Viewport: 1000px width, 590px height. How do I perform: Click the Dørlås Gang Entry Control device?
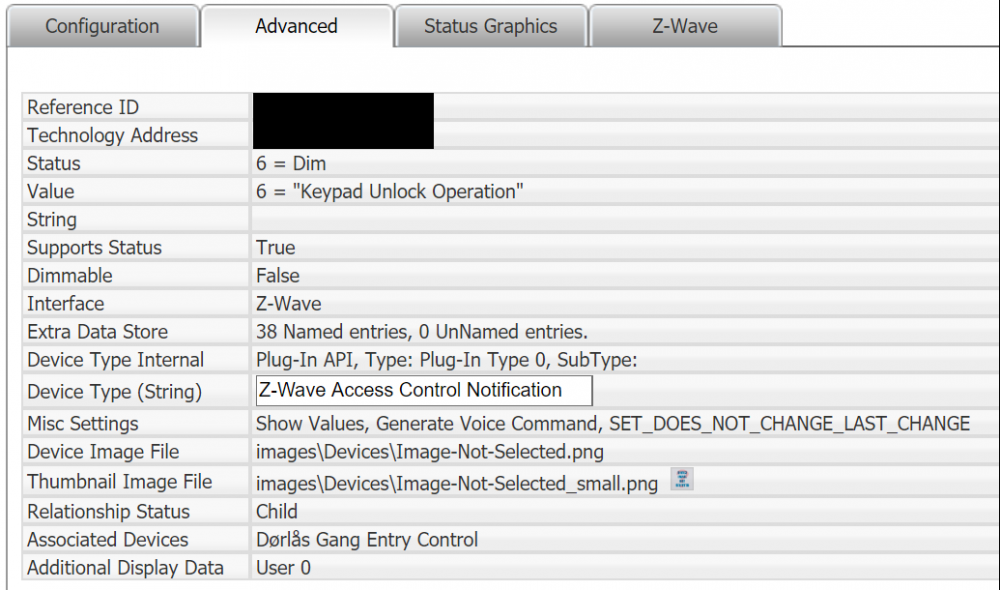[x=367, y=539]
